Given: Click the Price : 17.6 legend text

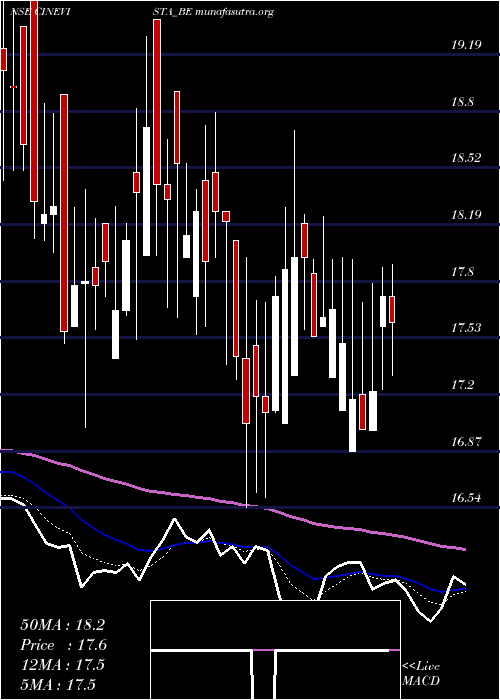Looking at the screenshot, I should point(63,645).
